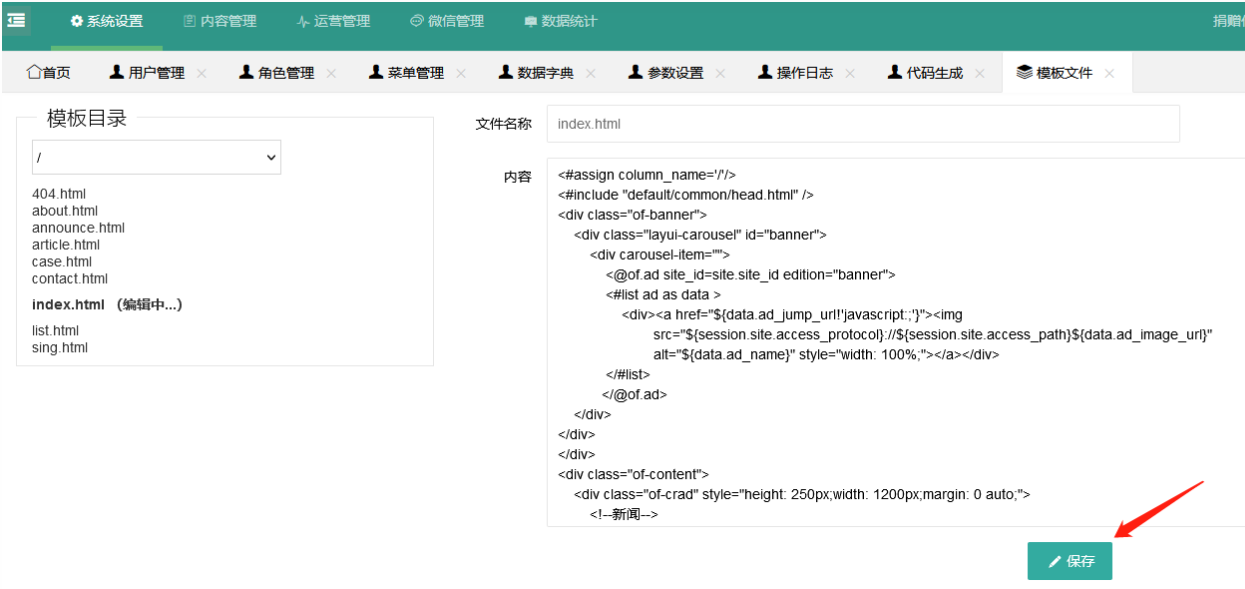Open contact.html in template list

(x=70, y=279)
